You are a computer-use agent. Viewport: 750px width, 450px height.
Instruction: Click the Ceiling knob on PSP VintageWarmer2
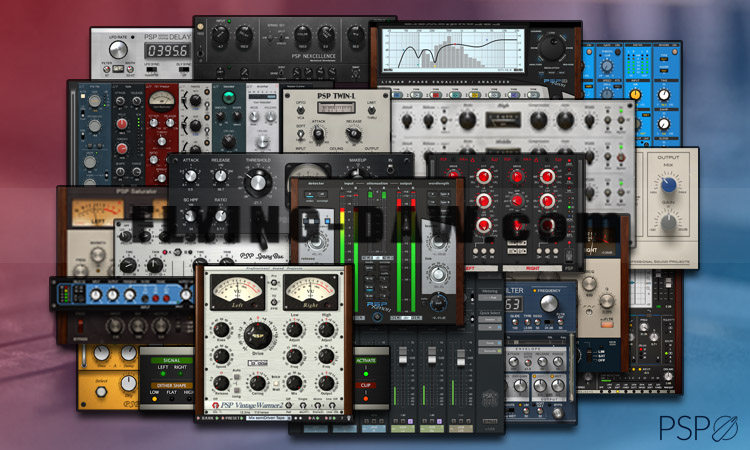[x=258, y=383]
